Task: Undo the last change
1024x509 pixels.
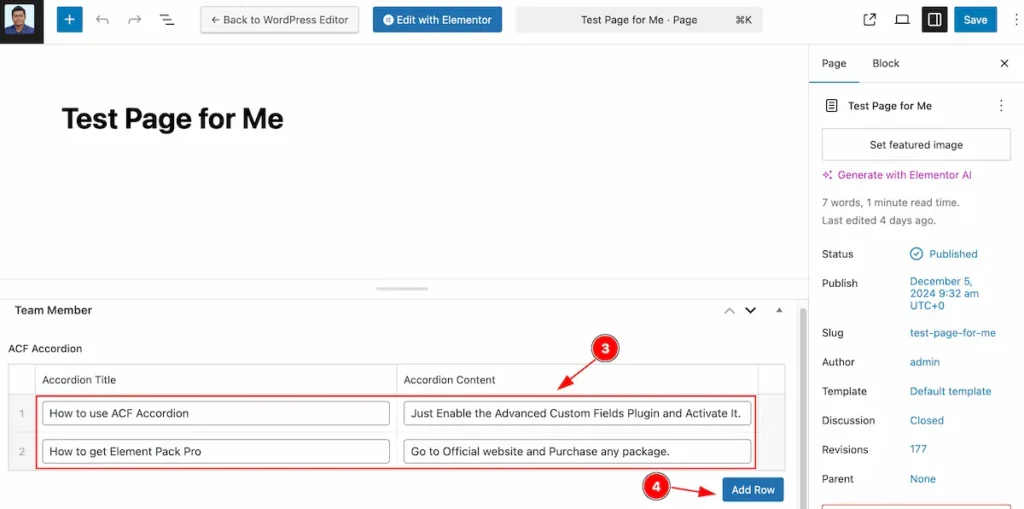Action: pyautogui.click(x=102, y=20)
